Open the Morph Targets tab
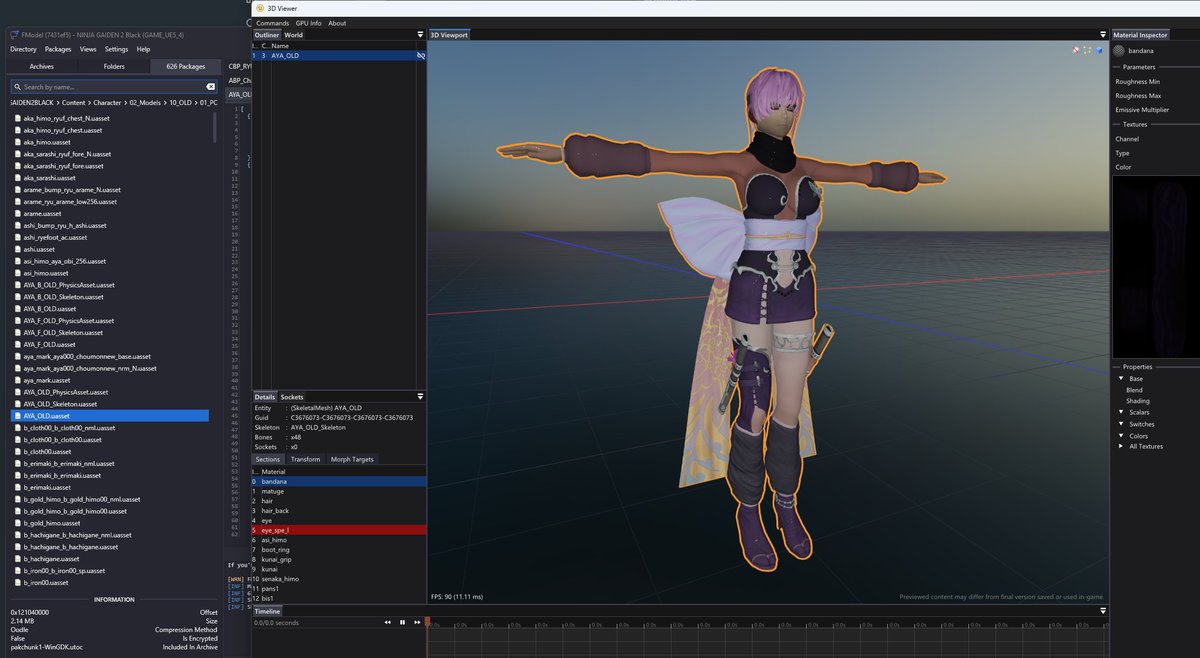Screen dimensions: 1200x658 pos(352,459)
